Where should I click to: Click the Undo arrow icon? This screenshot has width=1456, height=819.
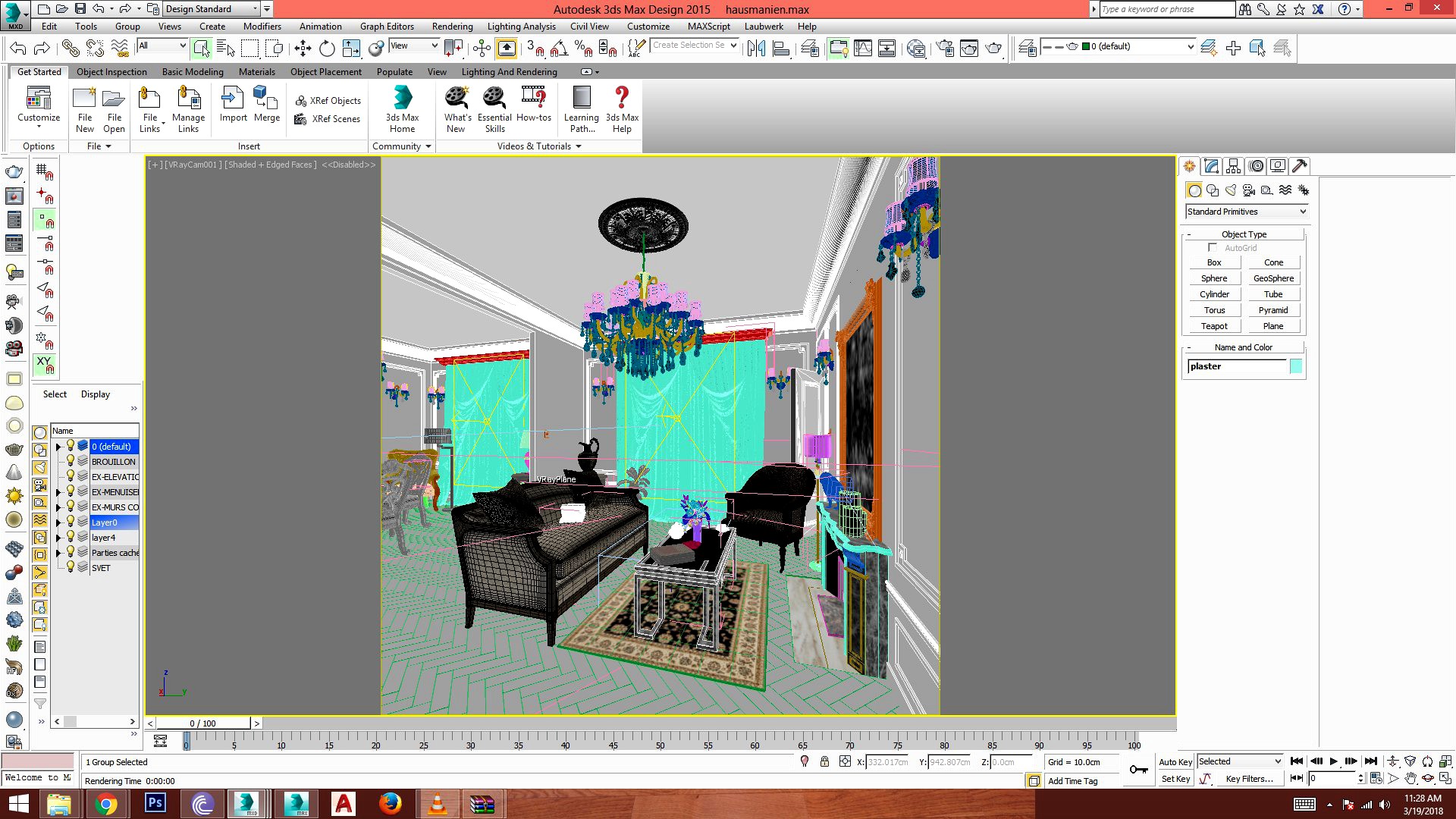point(18,49)
